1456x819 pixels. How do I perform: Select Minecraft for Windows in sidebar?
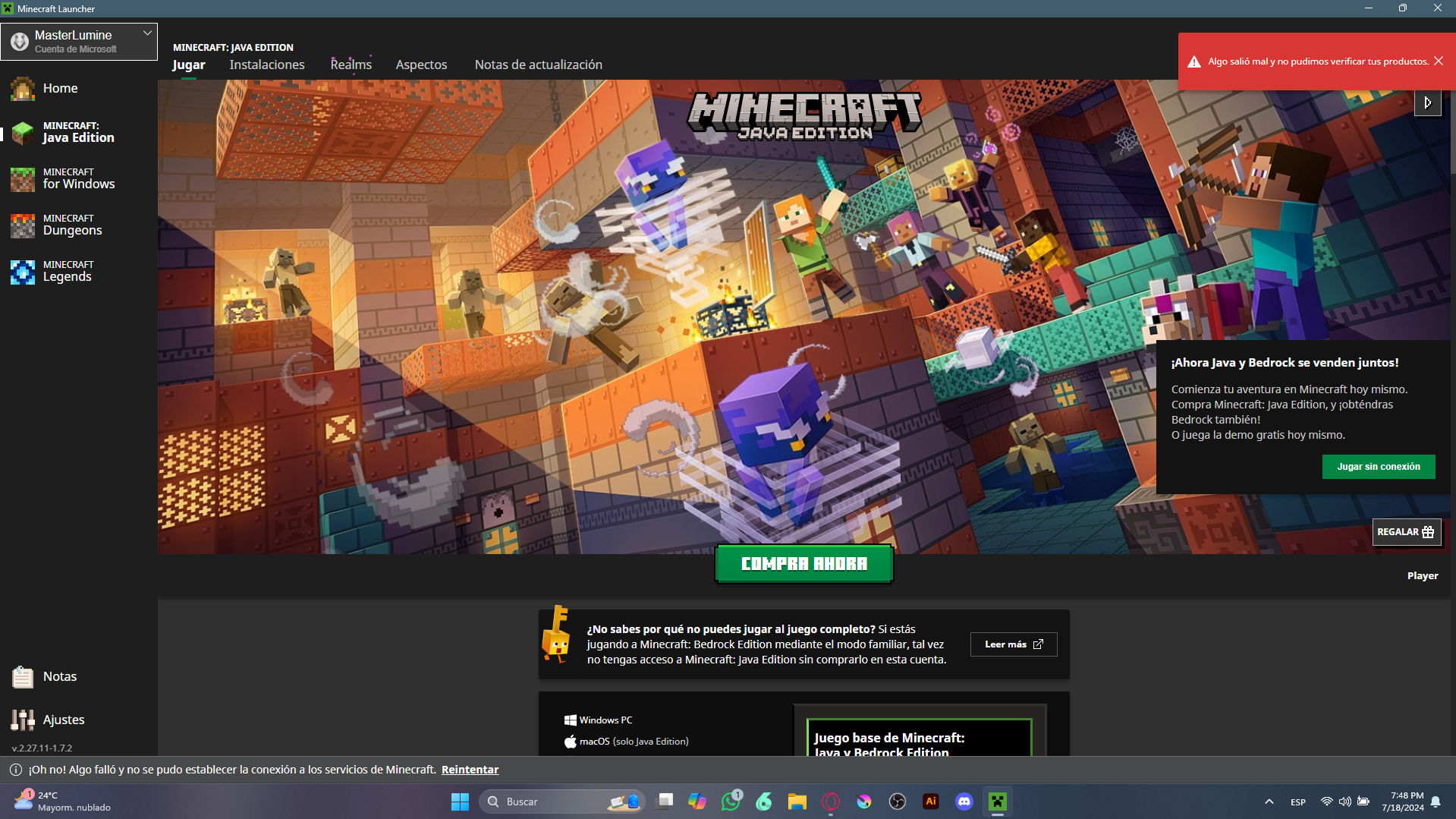77,179
